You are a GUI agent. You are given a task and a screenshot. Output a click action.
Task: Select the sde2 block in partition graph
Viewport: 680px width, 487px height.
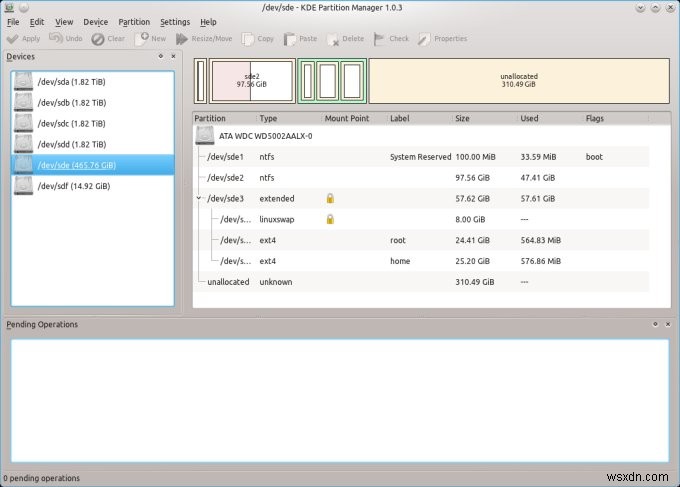[x=250, y=80]
